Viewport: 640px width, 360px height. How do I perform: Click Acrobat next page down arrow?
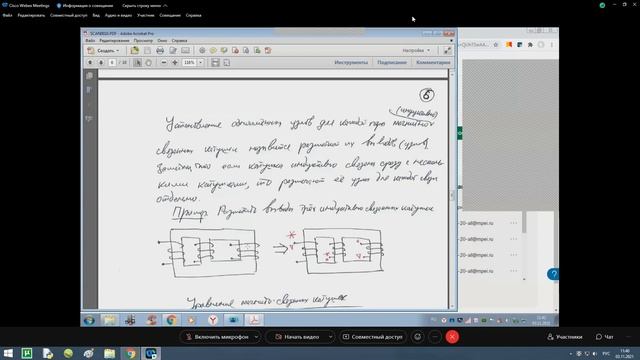(101, 62)
